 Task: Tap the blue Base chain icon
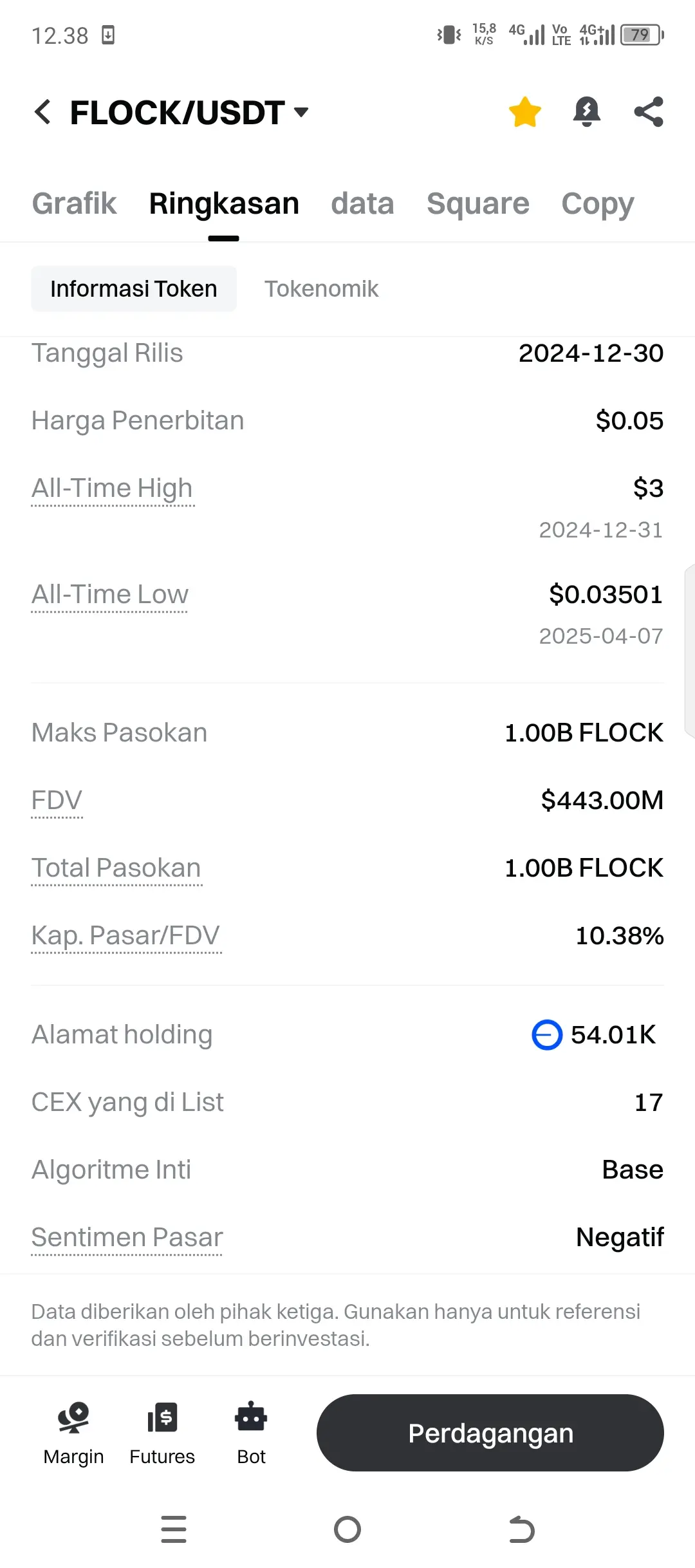point(547,1035)
